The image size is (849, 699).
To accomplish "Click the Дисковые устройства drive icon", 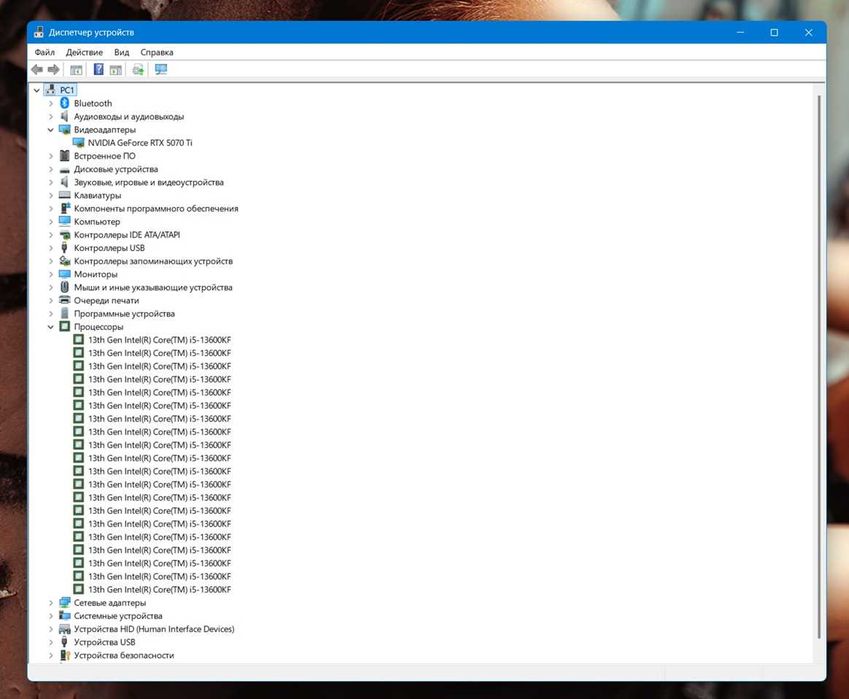I will (x=64, y=169).
